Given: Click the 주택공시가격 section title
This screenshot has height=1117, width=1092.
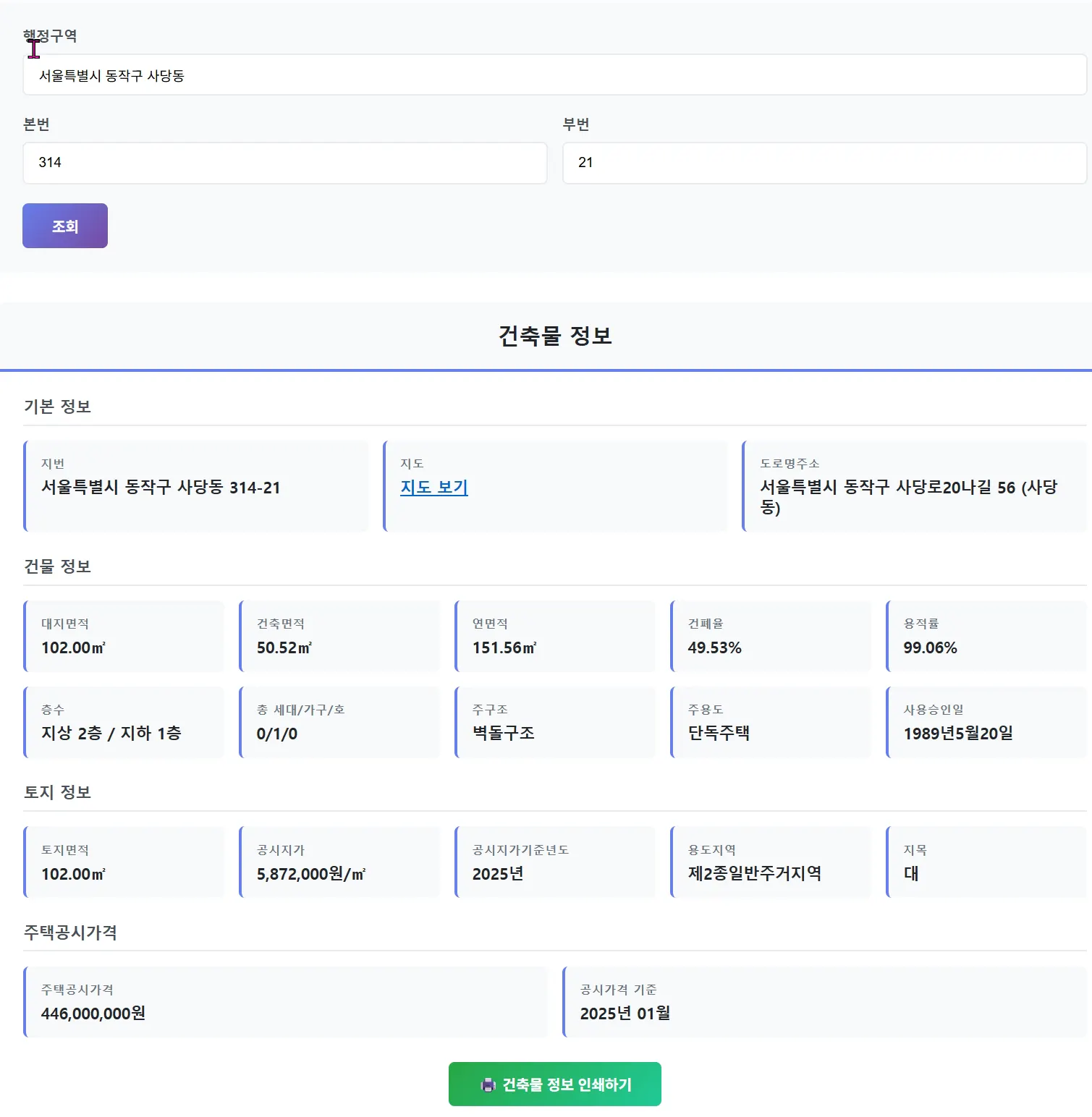Looking at the screenshot, I should [70, 933].
